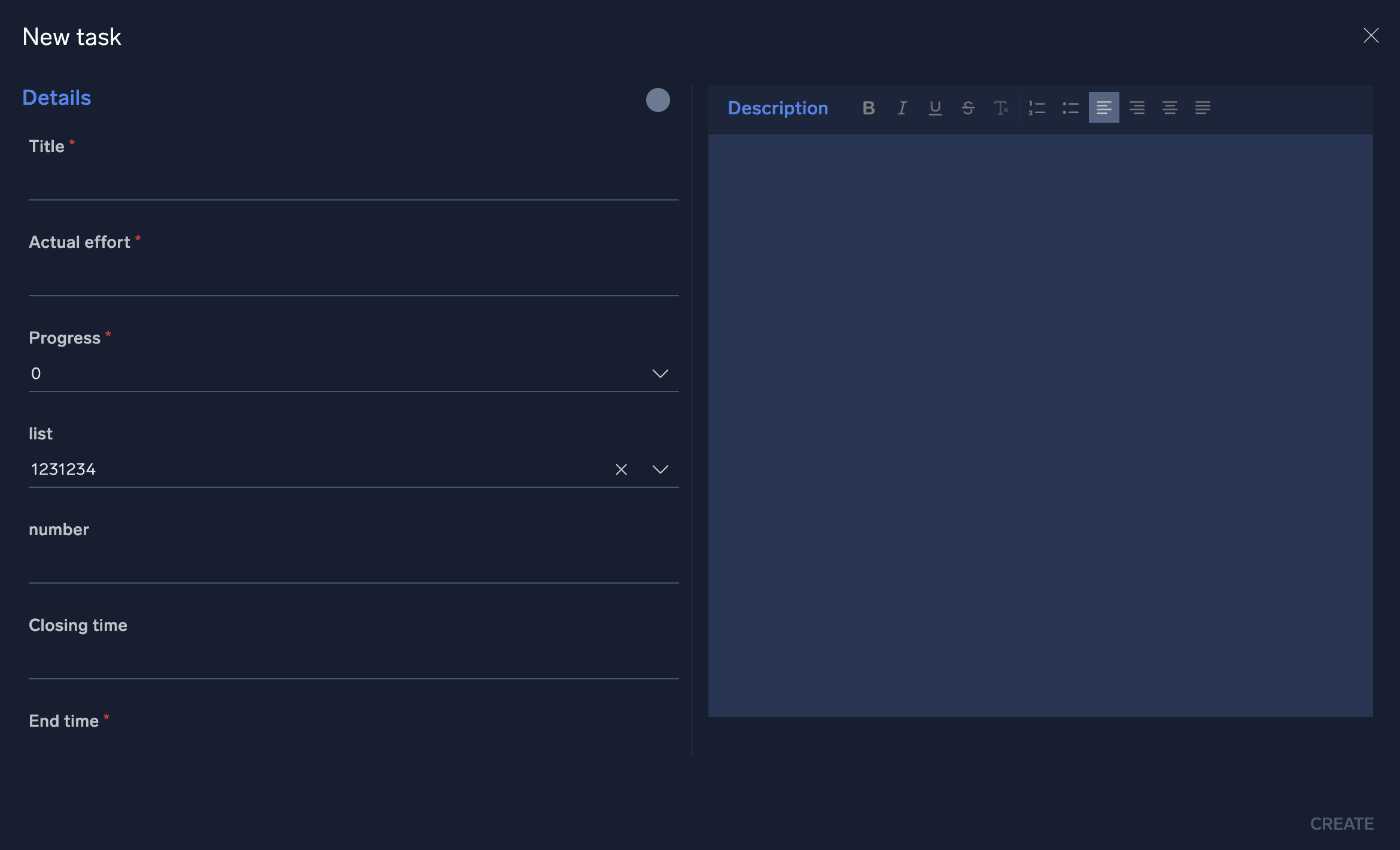Close the New task dialog
This screenshot has height=850, width=1400.
click(x=1369, y=34)
